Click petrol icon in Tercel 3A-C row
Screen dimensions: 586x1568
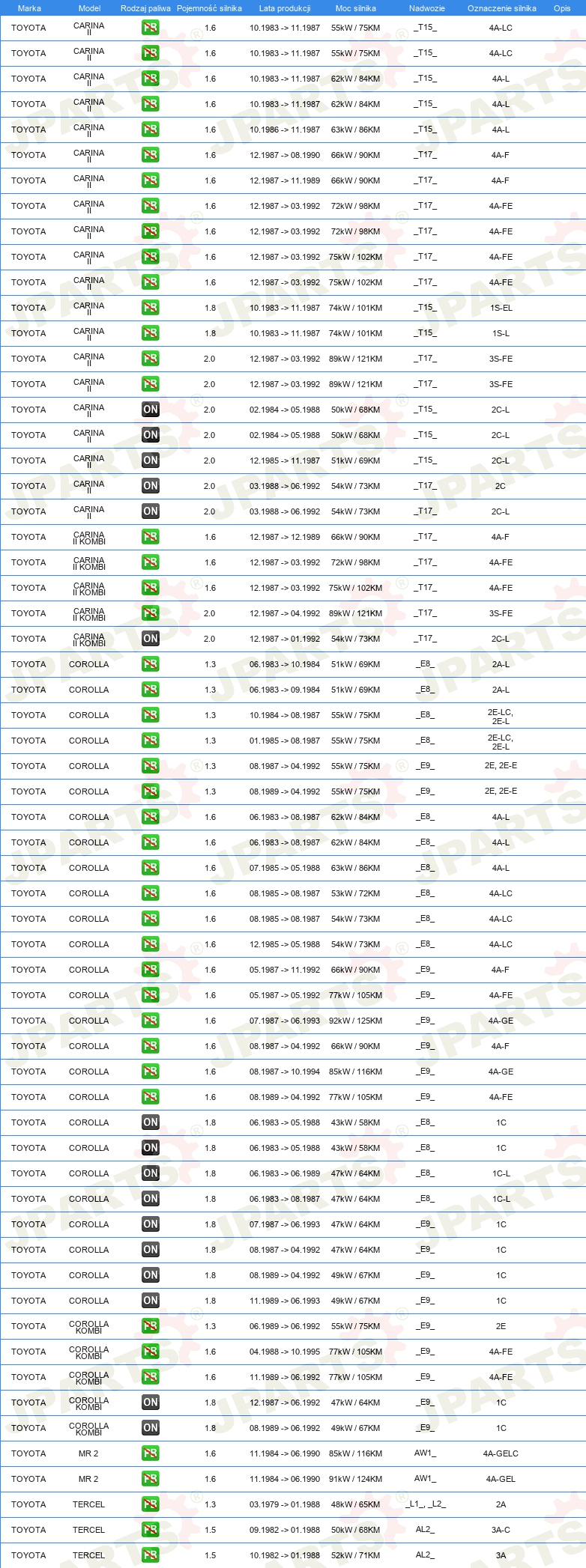click(x=150, y=1530)
